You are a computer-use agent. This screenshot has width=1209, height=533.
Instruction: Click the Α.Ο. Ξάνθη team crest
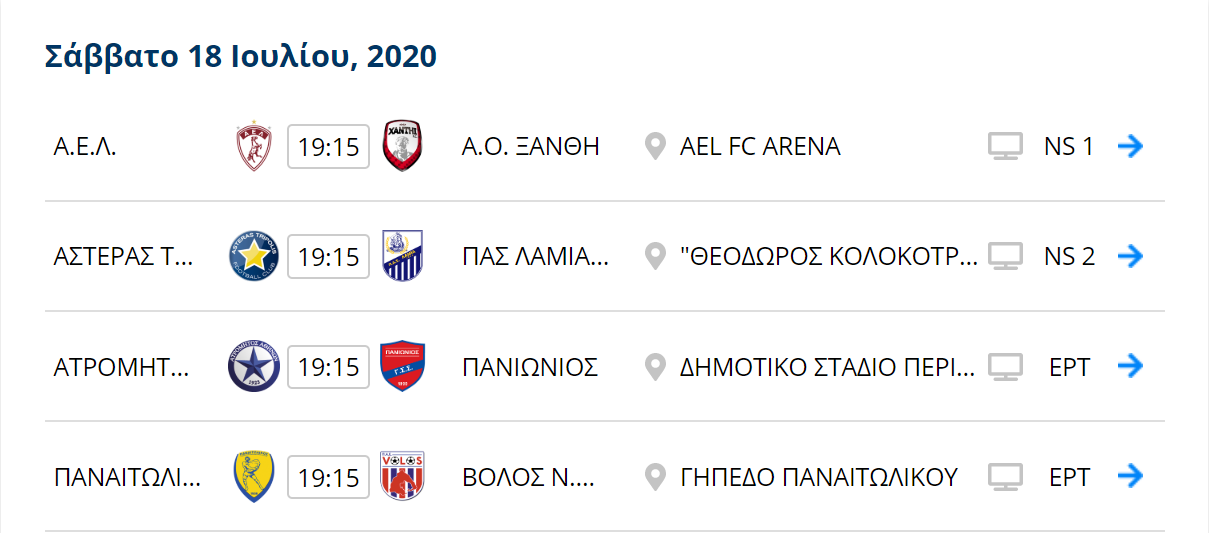tap(403, 147)
